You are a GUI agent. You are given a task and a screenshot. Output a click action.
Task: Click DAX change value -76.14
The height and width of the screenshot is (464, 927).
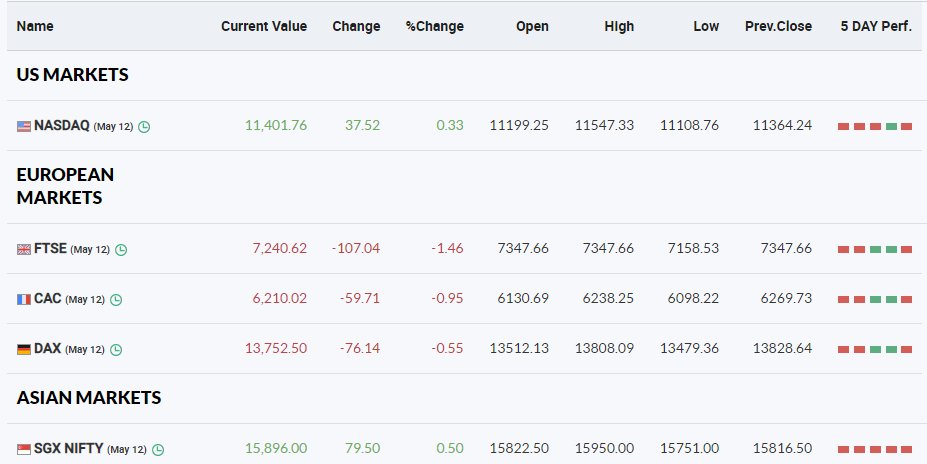coord(360,348)
